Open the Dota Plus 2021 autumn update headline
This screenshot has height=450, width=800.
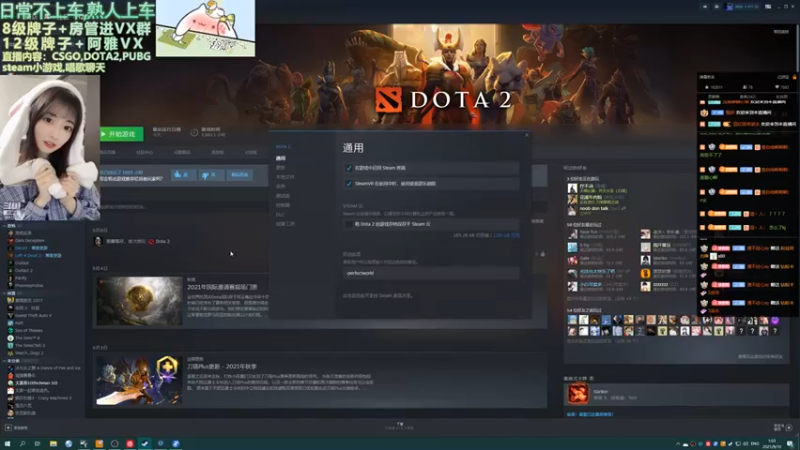[x=221, y=366]
